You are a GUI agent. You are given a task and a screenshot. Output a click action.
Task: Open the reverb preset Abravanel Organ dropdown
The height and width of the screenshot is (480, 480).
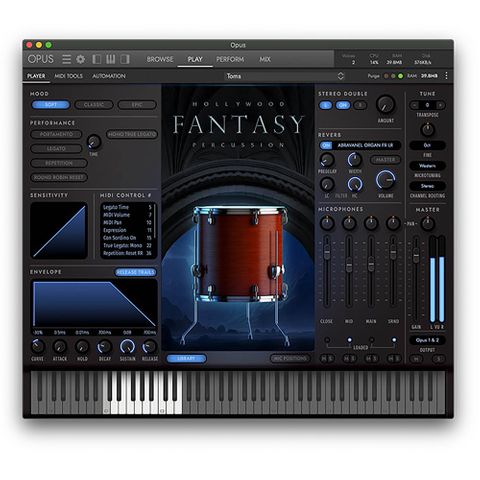click(x=366, y=145)
